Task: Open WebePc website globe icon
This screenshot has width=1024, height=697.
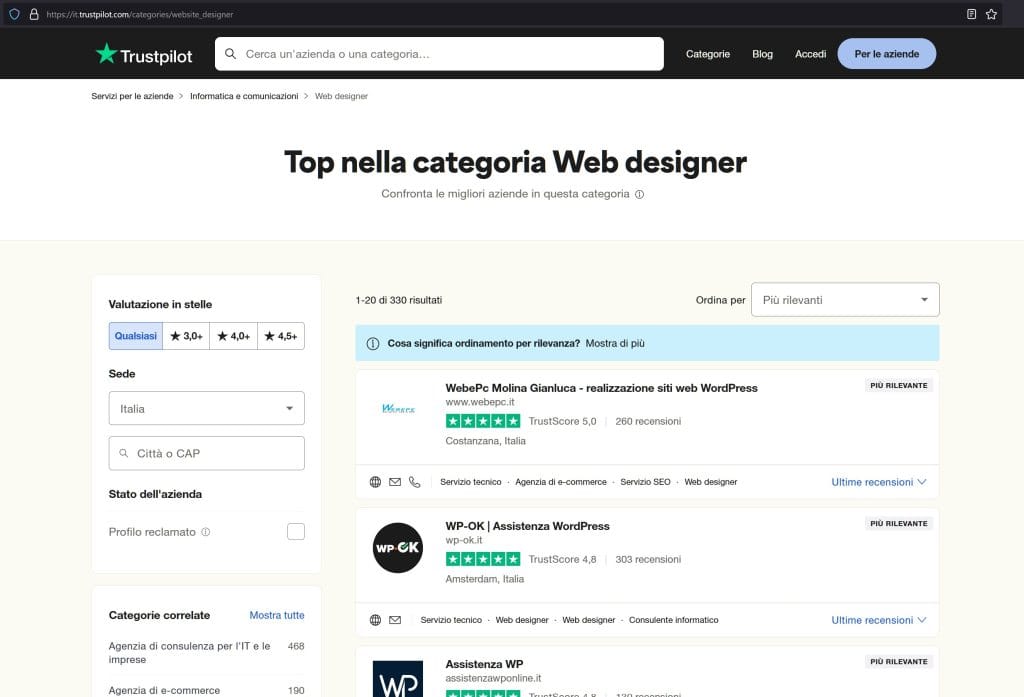Action: [x=376, y=482]
